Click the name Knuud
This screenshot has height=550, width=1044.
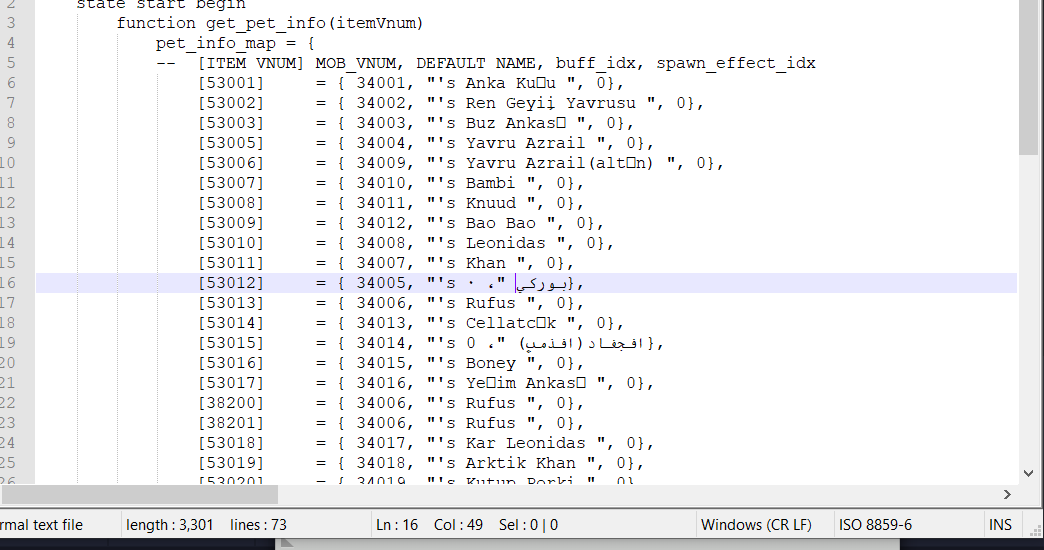click(x=490, y=203)
